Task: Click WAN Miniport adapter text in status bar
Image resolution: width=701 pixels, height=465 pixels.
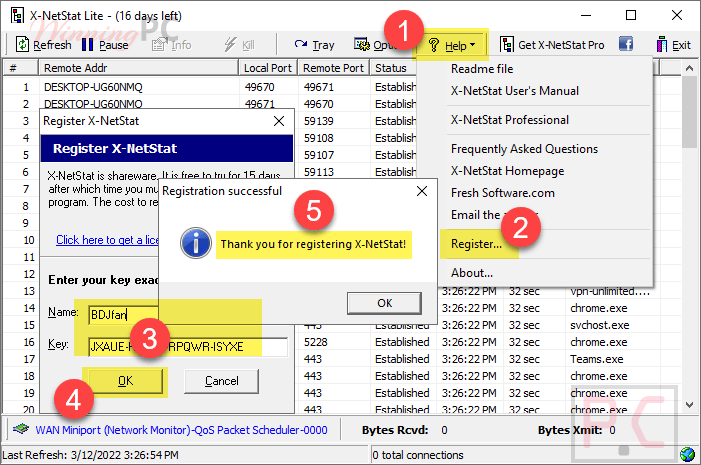Action: click(182, 430)
